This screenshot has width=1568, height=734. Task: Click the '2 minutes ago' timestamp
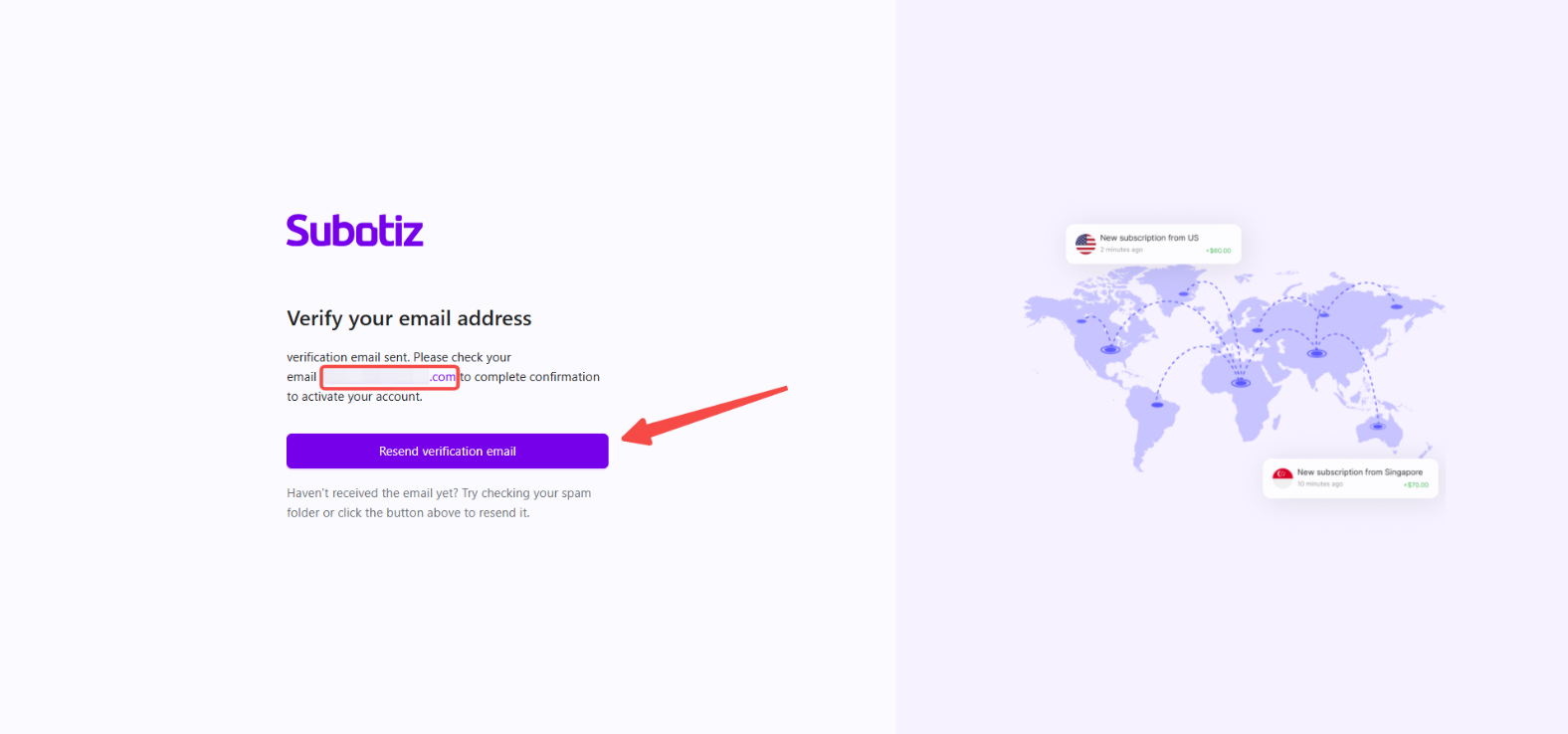point(1121,251)
